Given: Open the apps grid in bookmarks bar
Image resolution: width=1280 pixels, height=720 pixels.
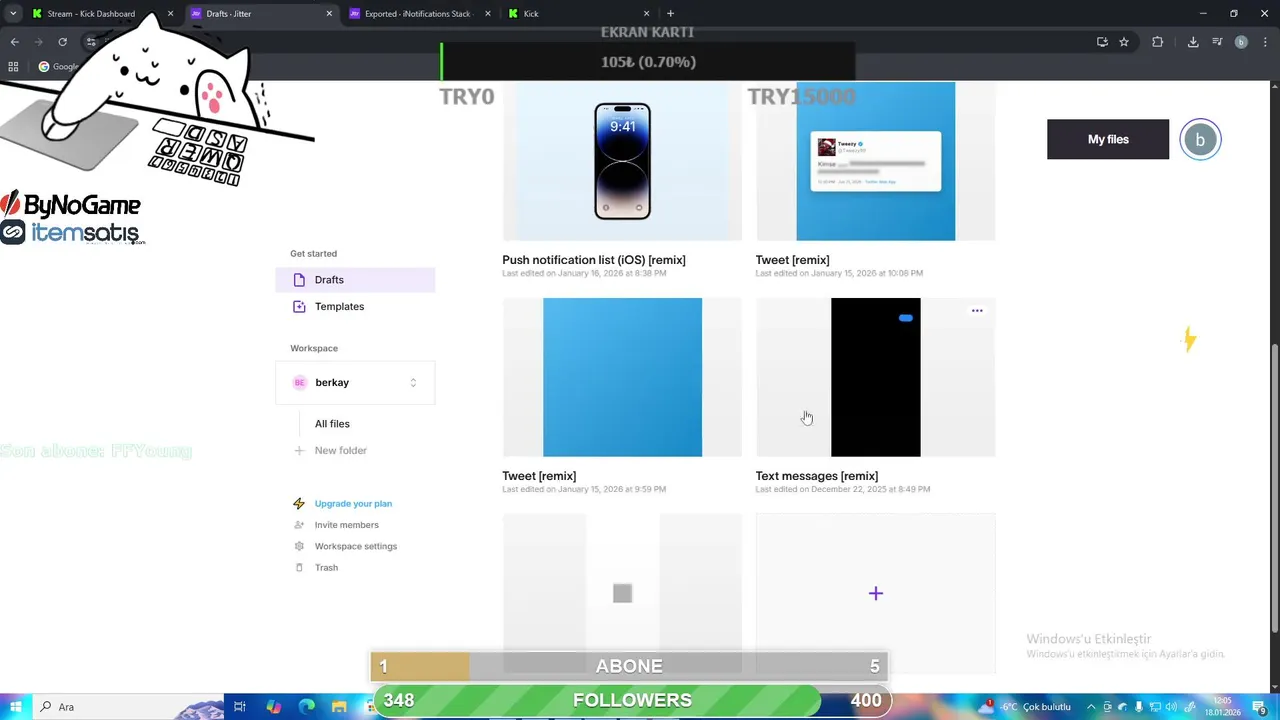Looking at the screenshot, I should coord(13,67).
